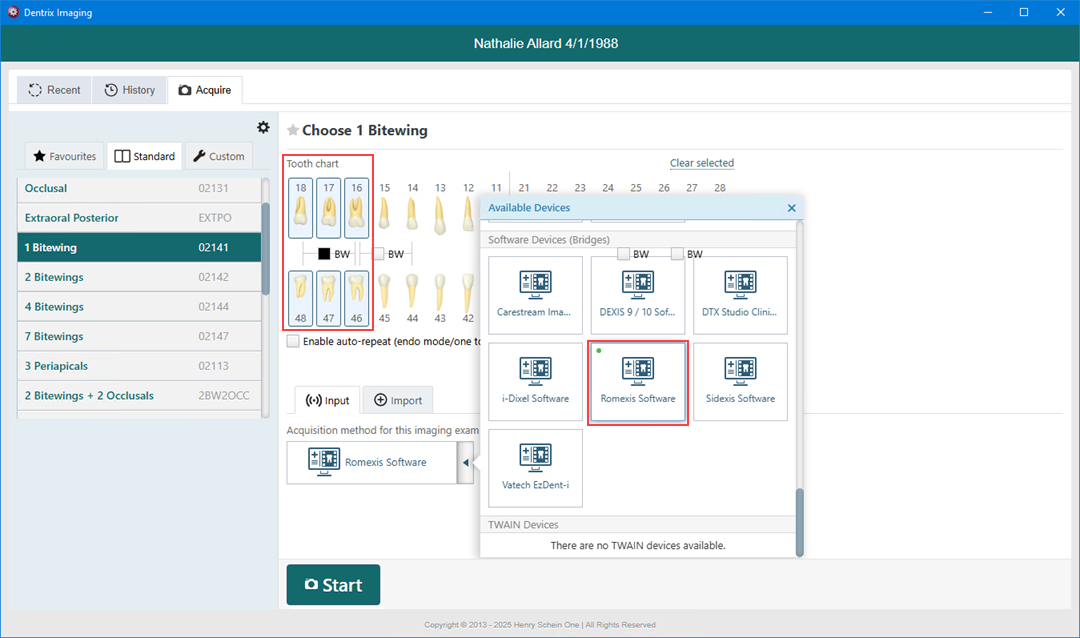Collapse the device list arrow beside Romexis Software
Viewport: 1080px width, 638px height.
465,463
